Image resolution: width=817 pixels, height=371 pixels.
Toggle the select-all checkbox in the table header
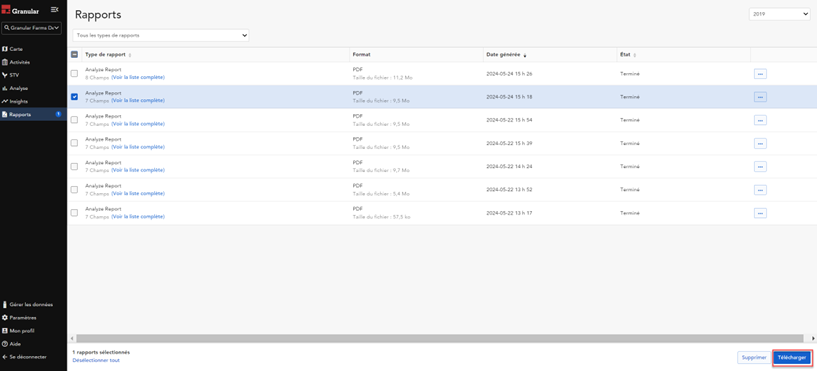pyautogui.click(x=75, y=54)
